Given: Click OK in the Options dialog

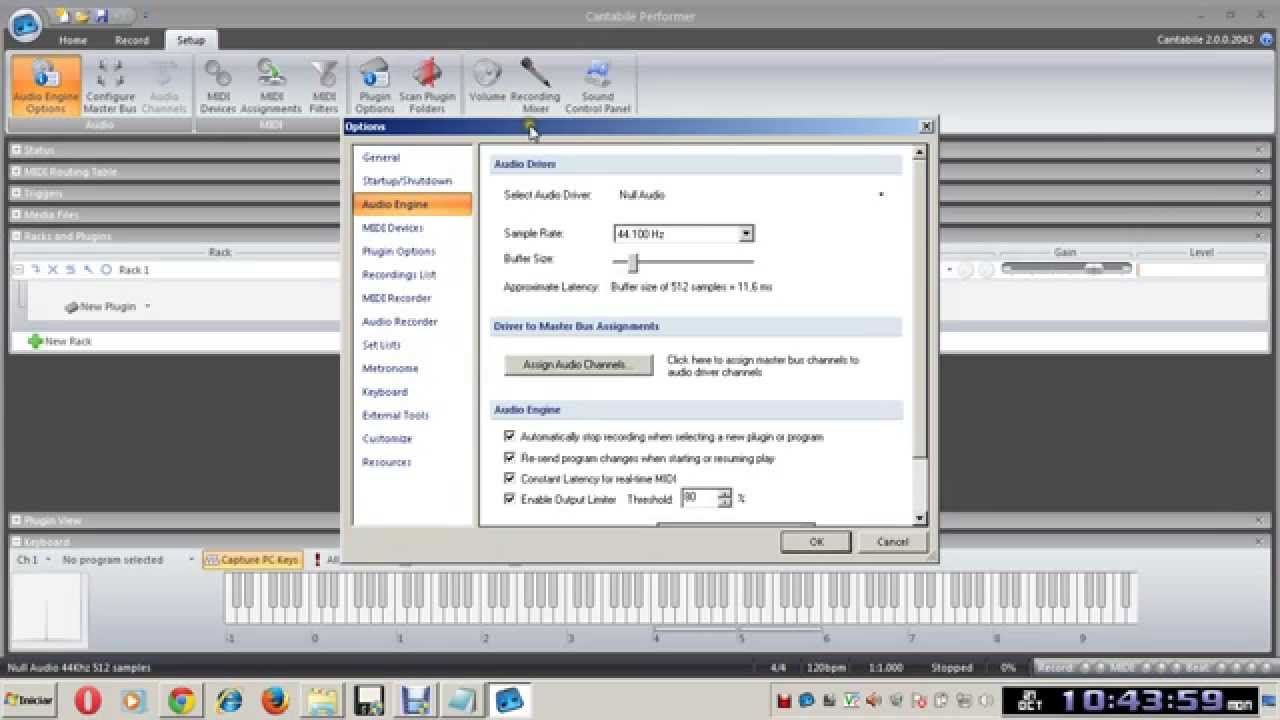Looking at the screenshot, I should point(817,541).
